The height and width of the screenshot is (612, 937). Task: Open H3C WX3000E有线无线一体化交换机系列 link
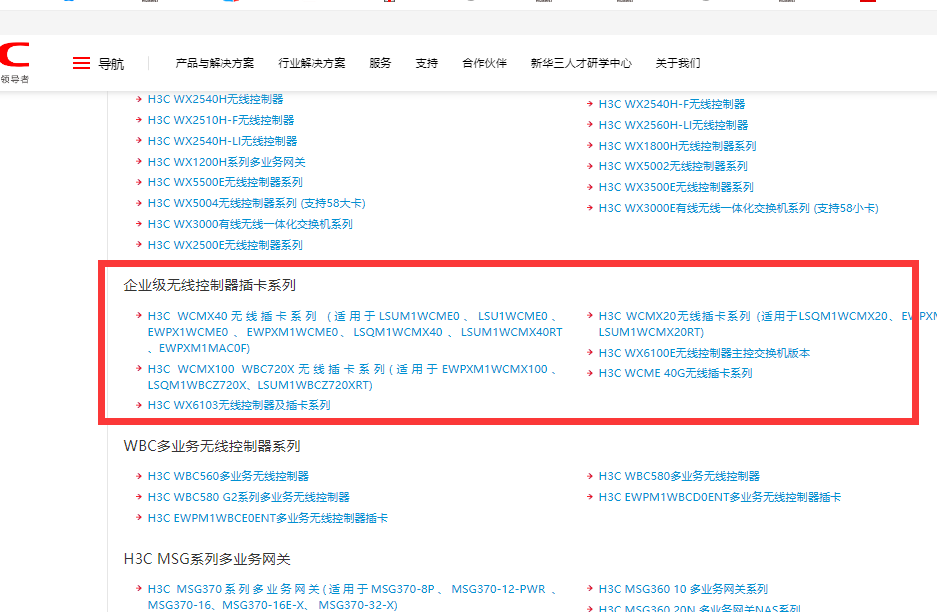[739, 208]
